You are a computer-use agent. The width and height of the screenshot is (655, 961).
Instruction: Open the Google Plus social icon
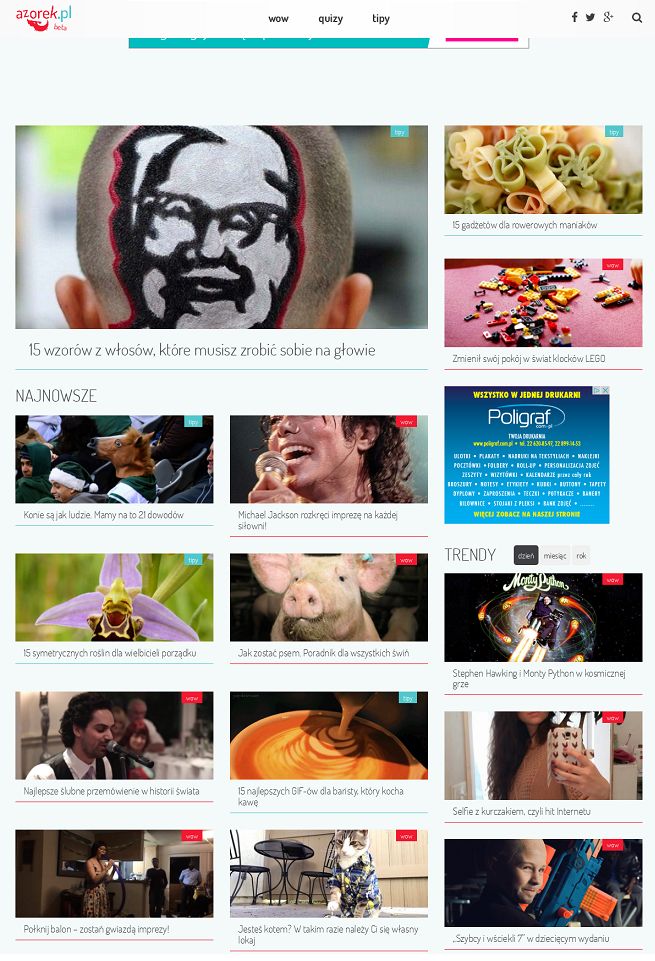point(608,17)
